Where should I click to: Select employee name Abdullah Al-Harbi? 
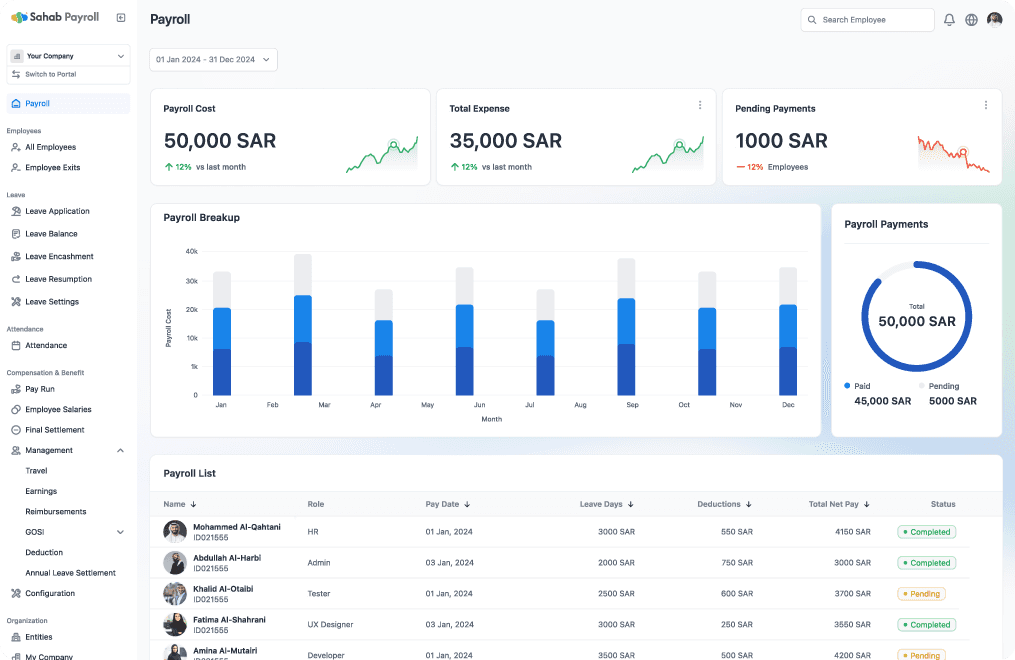point(227,558)
